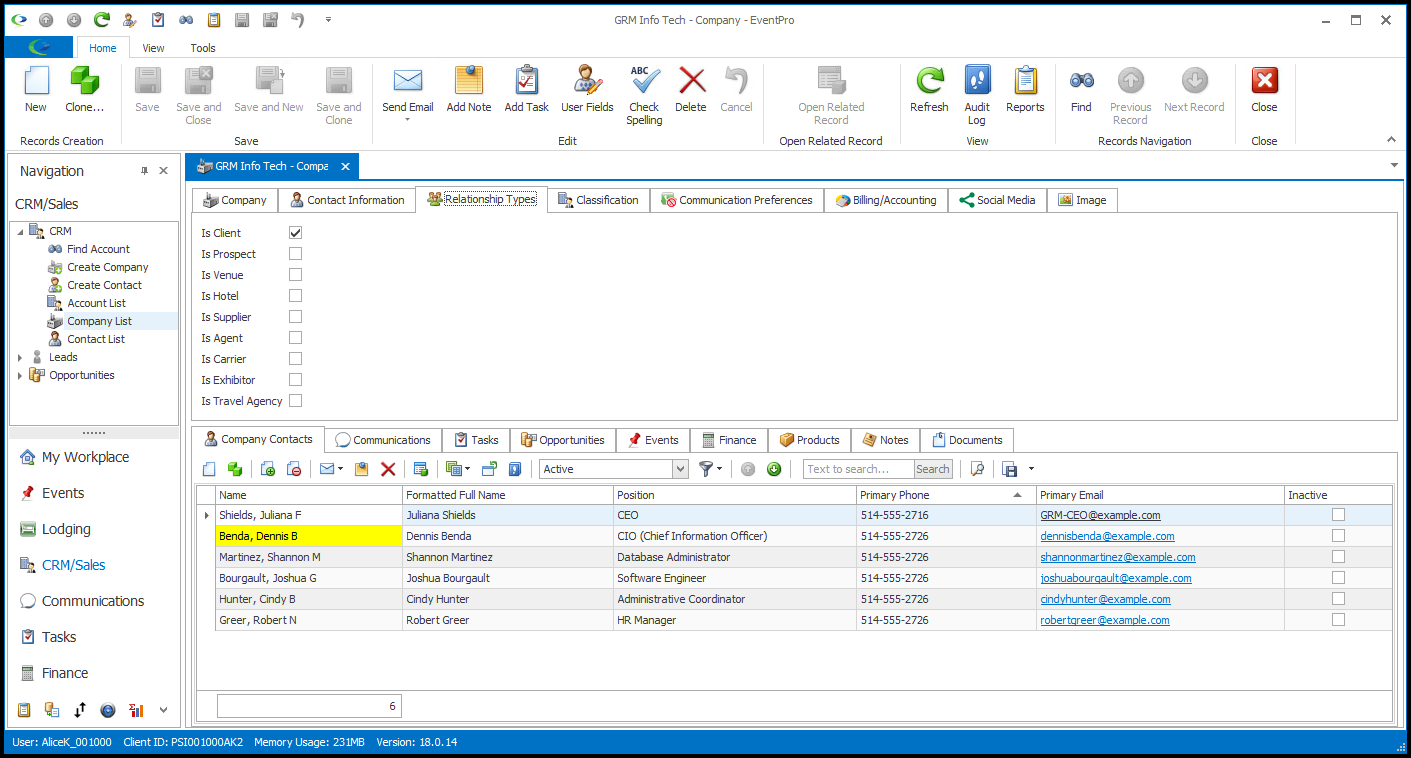Enable the Is Venue checkbox
The height and width of the screenshot is (758, 1411).
click(x=295, y=275)
